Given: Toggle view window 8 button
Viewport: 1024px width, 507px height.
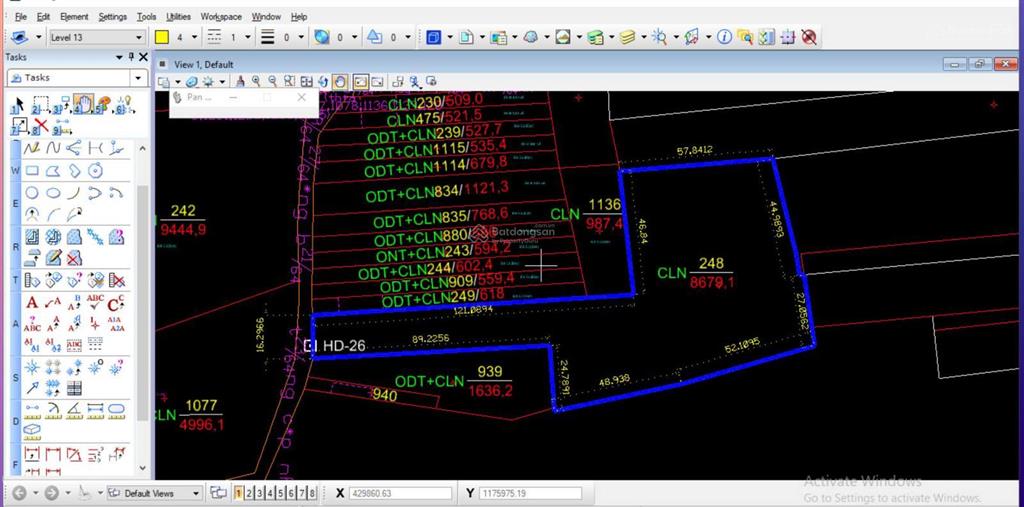Looking at the screenshot, I should (x=312, y=493).
